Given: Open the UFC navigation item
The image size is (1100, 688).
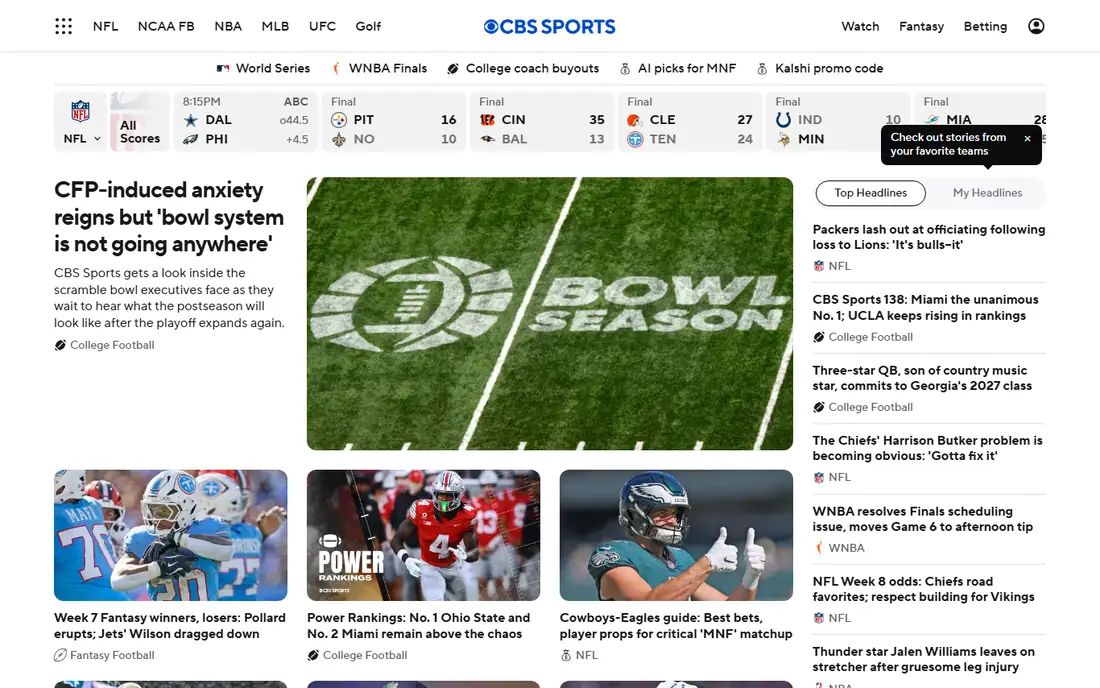Looking at the screenshot, I should pyautogui.click(x=322, y=26).
